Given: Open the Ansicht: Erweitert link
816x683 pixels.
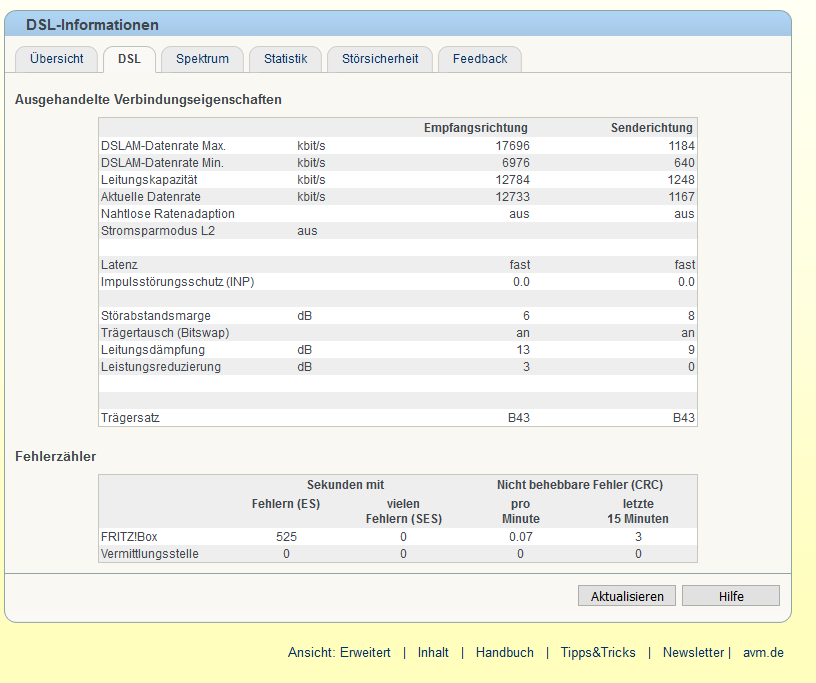Looking at the screenshot, I should coord(339,653).
